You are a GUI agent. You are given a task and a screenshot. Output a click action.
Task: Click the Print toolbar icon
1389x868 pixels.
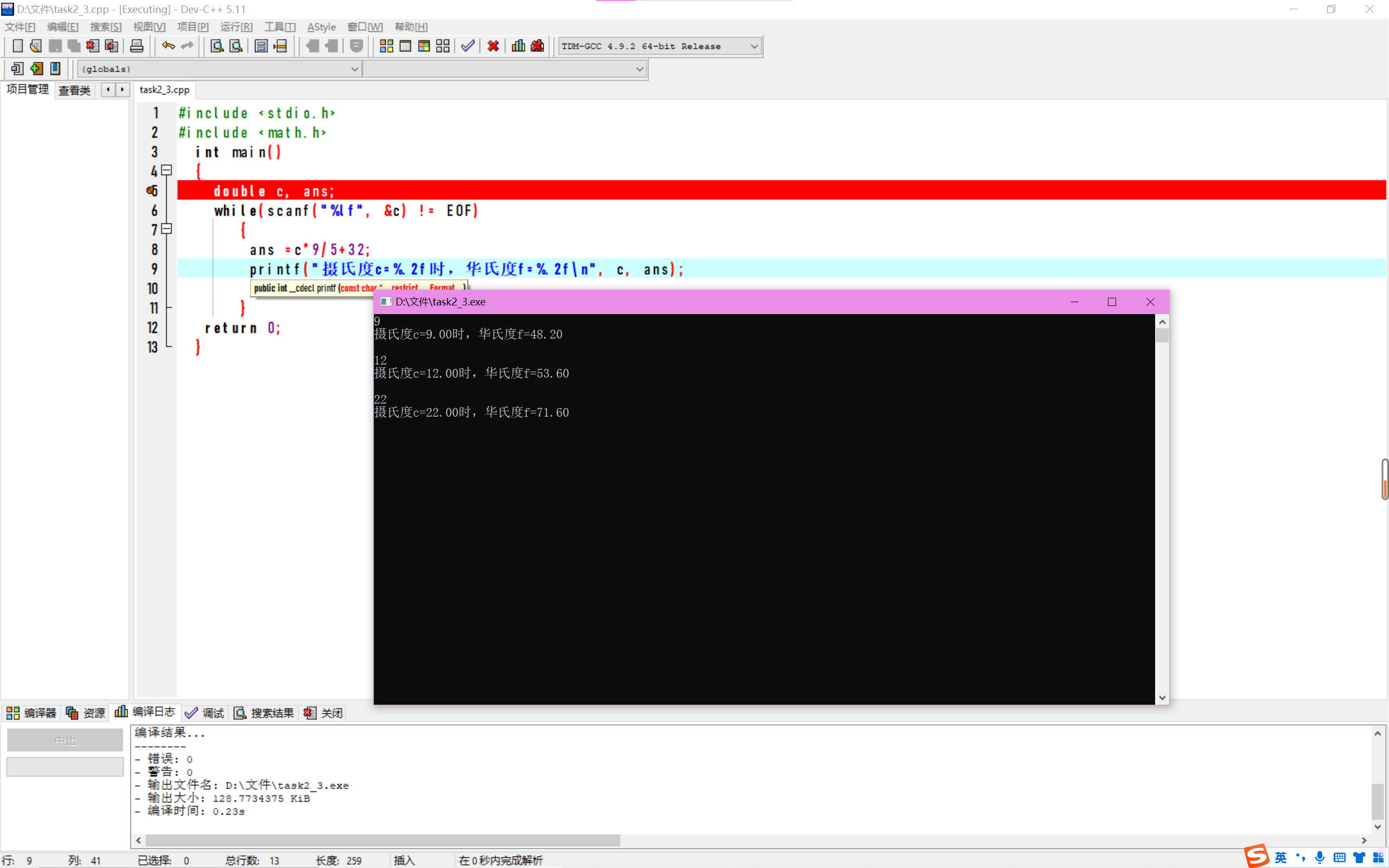pos(137,46)
